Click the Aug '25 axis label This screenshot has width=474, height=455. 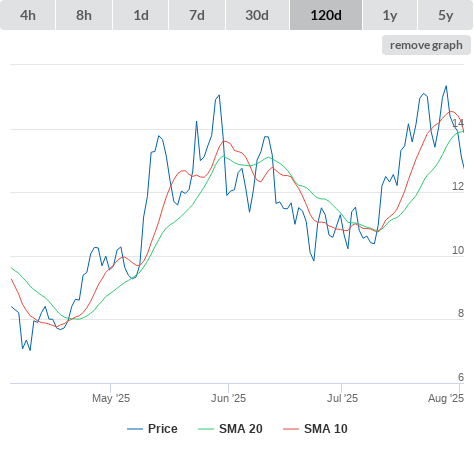coord(446,398)
